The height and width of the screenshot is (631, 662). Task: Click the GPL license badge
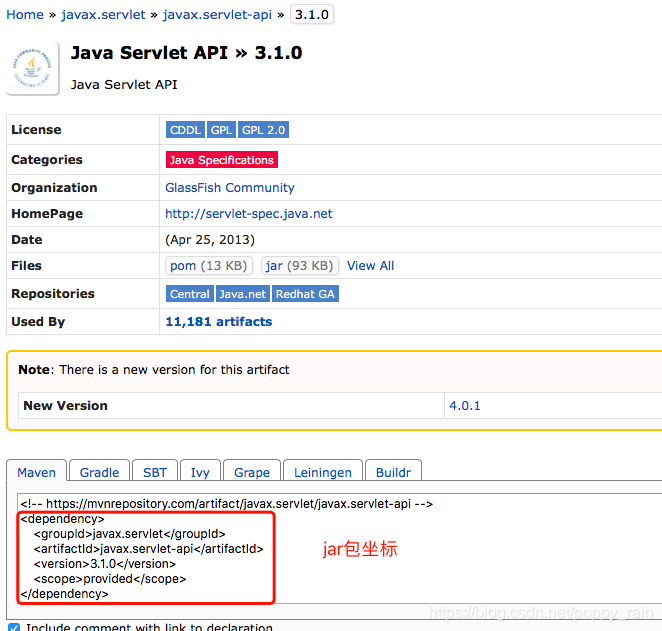pyautogui.click(x=221, y=130)
